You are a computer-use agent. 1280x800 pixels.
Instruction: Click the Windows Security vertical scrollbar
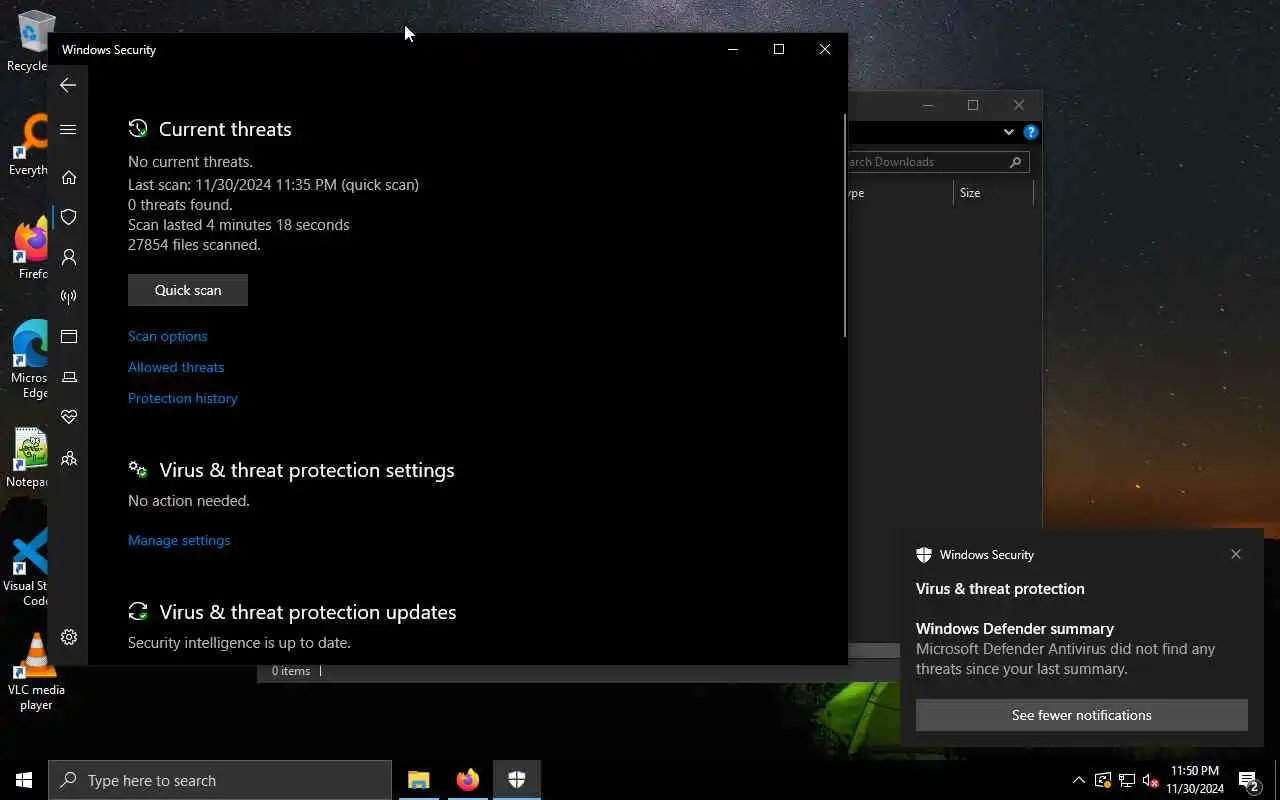coord(845,225)
